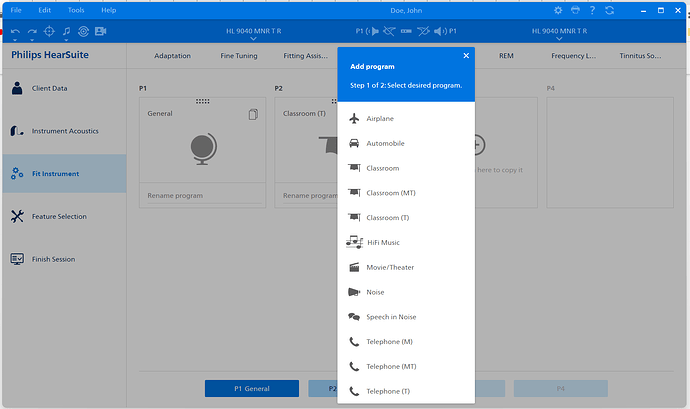Open the Edit menu
Screen dimensions: 690x409
click(44, 10)
